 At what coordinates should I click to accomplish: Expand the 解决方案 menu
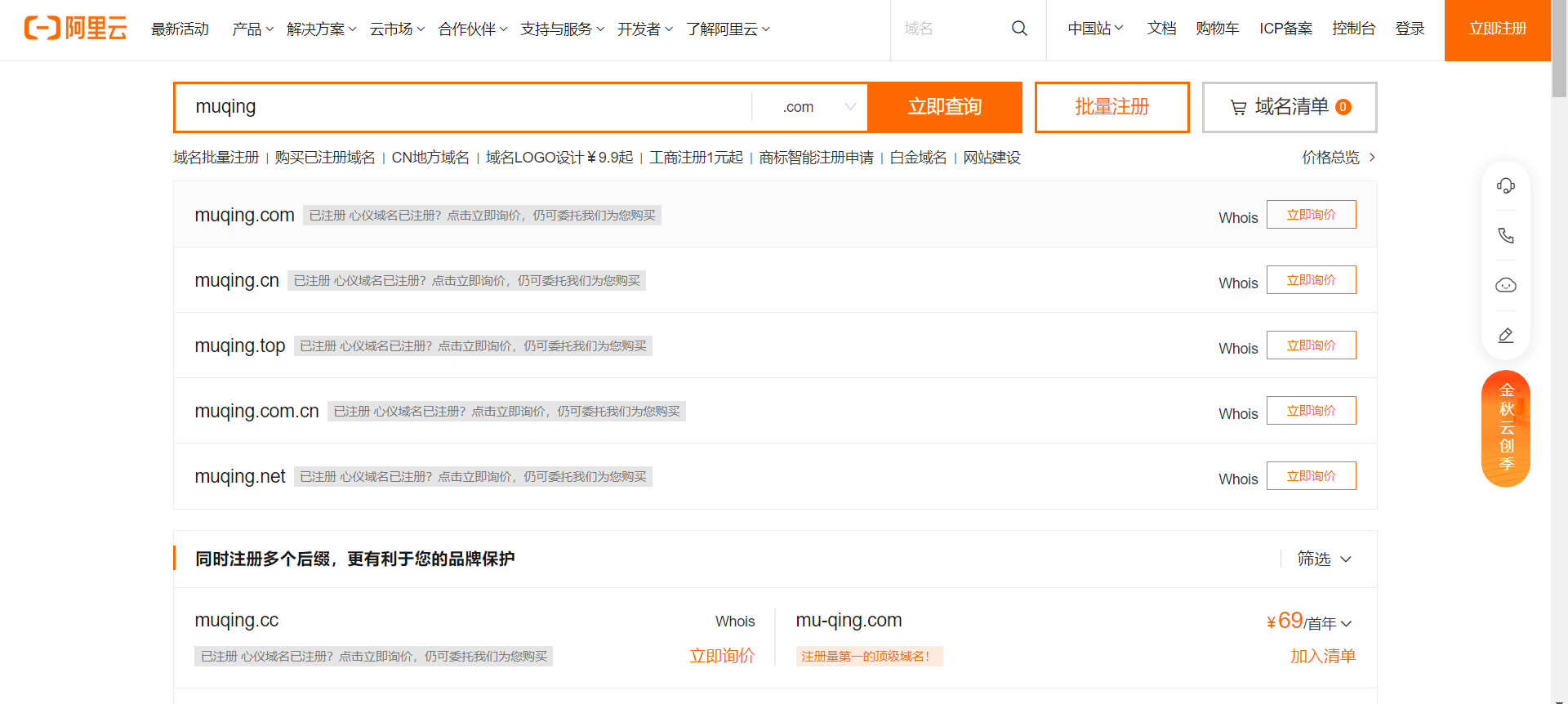click(322, 29)
